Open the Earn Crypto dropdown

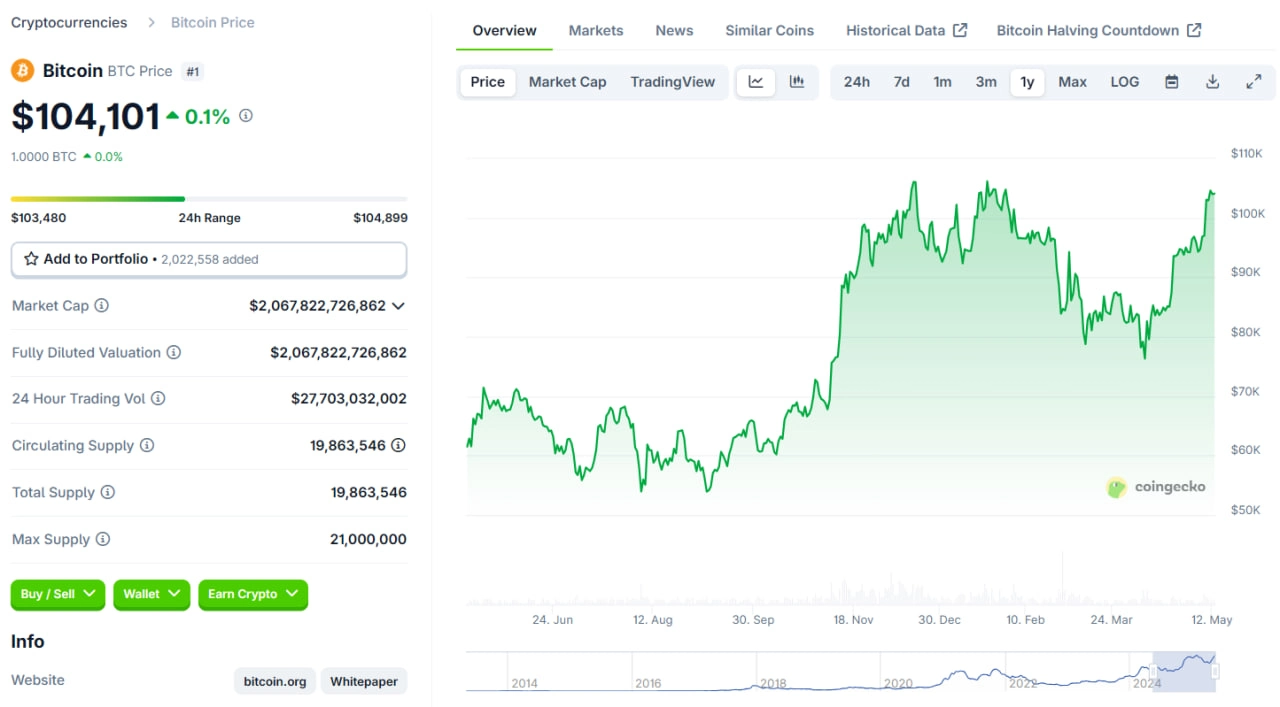(x=253, y=594)
